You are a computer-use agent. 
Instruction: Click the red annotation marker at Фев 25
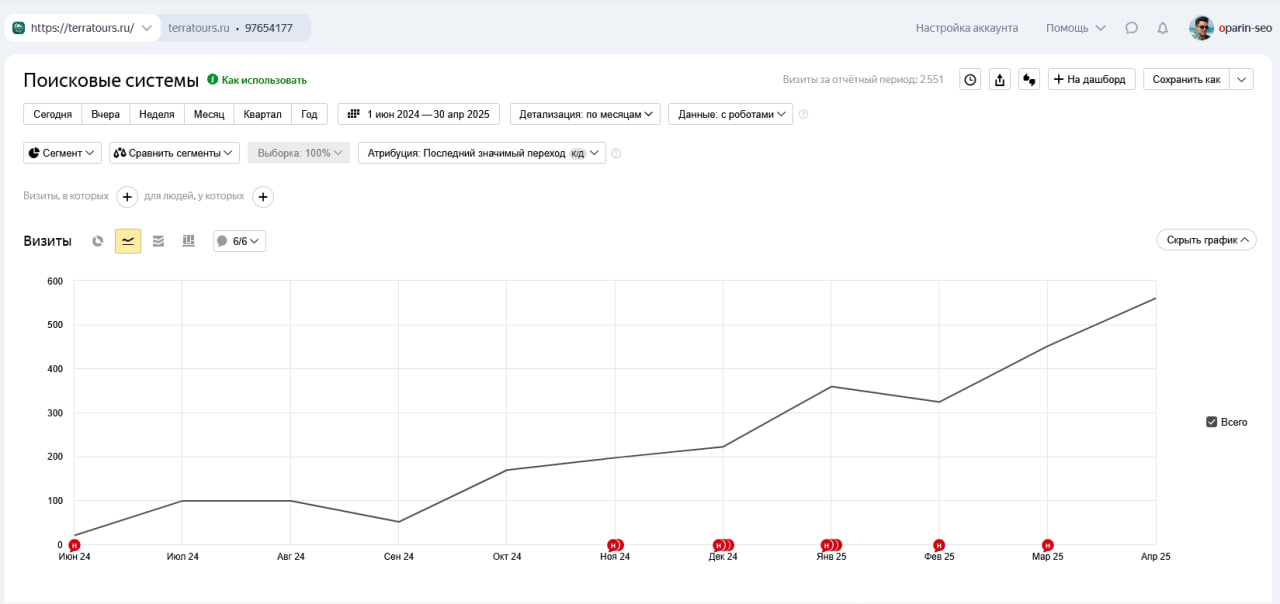point(938,545)
